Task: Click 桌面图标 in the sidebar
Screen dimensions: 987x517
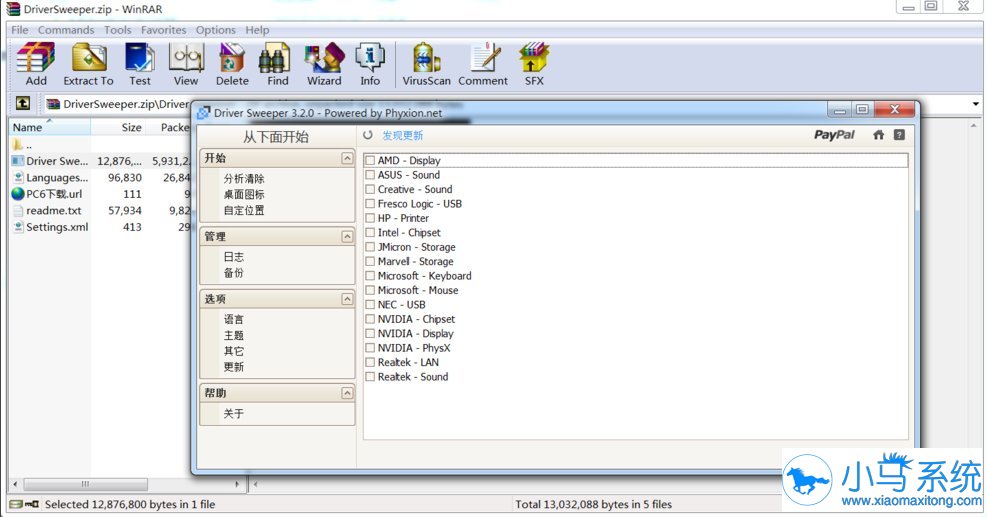Action: pos(244,195)
